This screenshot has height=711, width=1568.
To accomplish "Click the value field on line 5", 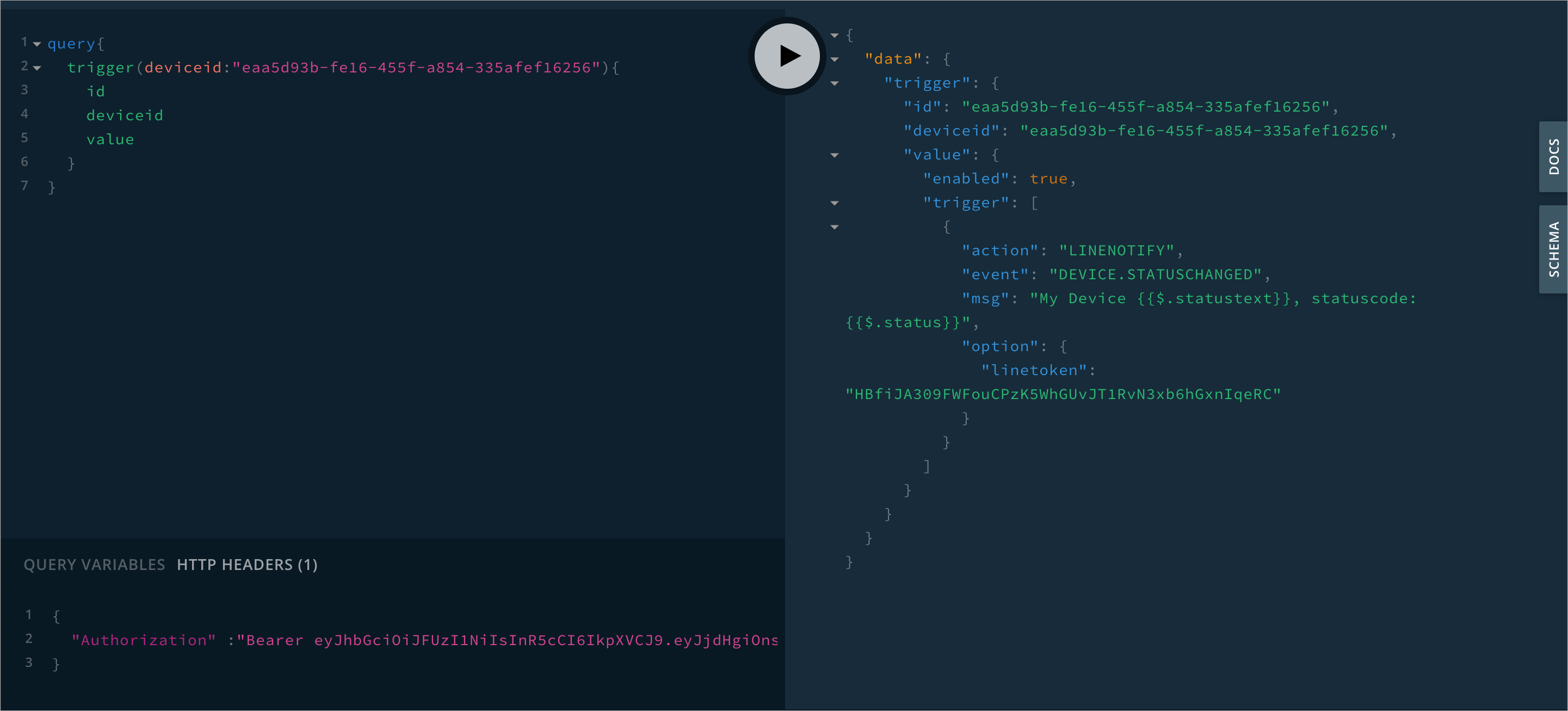I will point(110,139).
